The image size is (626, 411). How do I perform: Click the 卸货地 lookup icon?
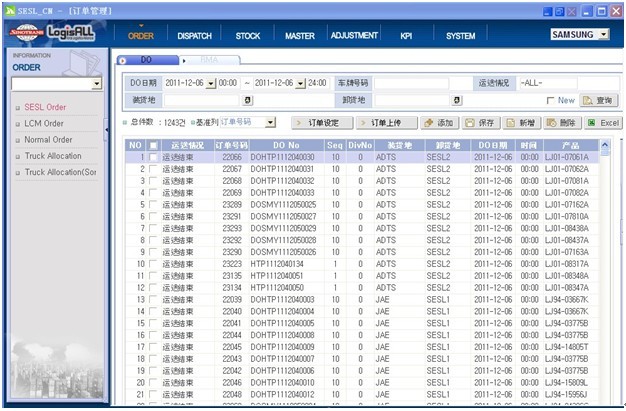pyautogui.click(x=457, y=100)
